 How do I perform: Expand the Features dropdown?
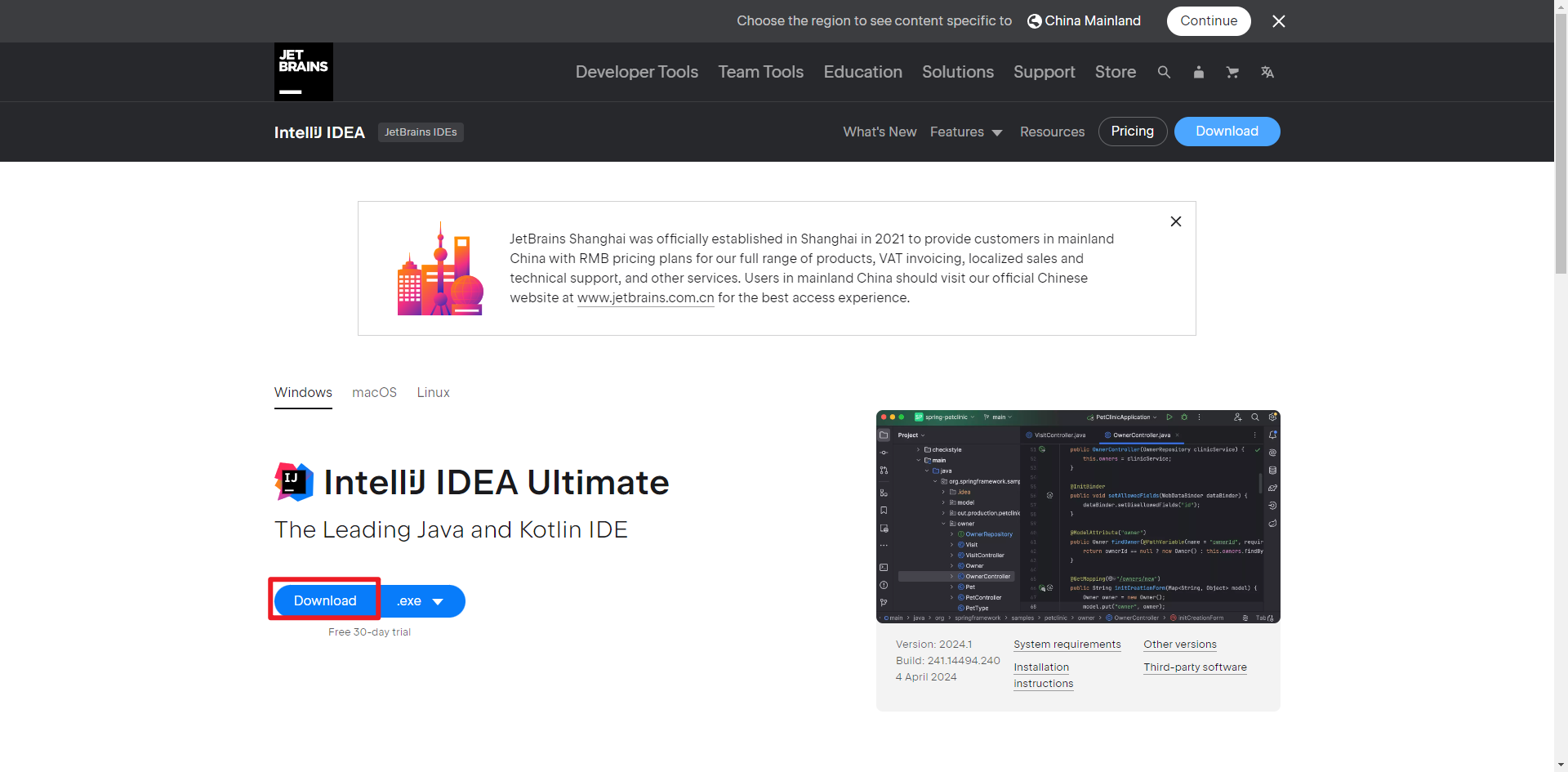point(966,132)
